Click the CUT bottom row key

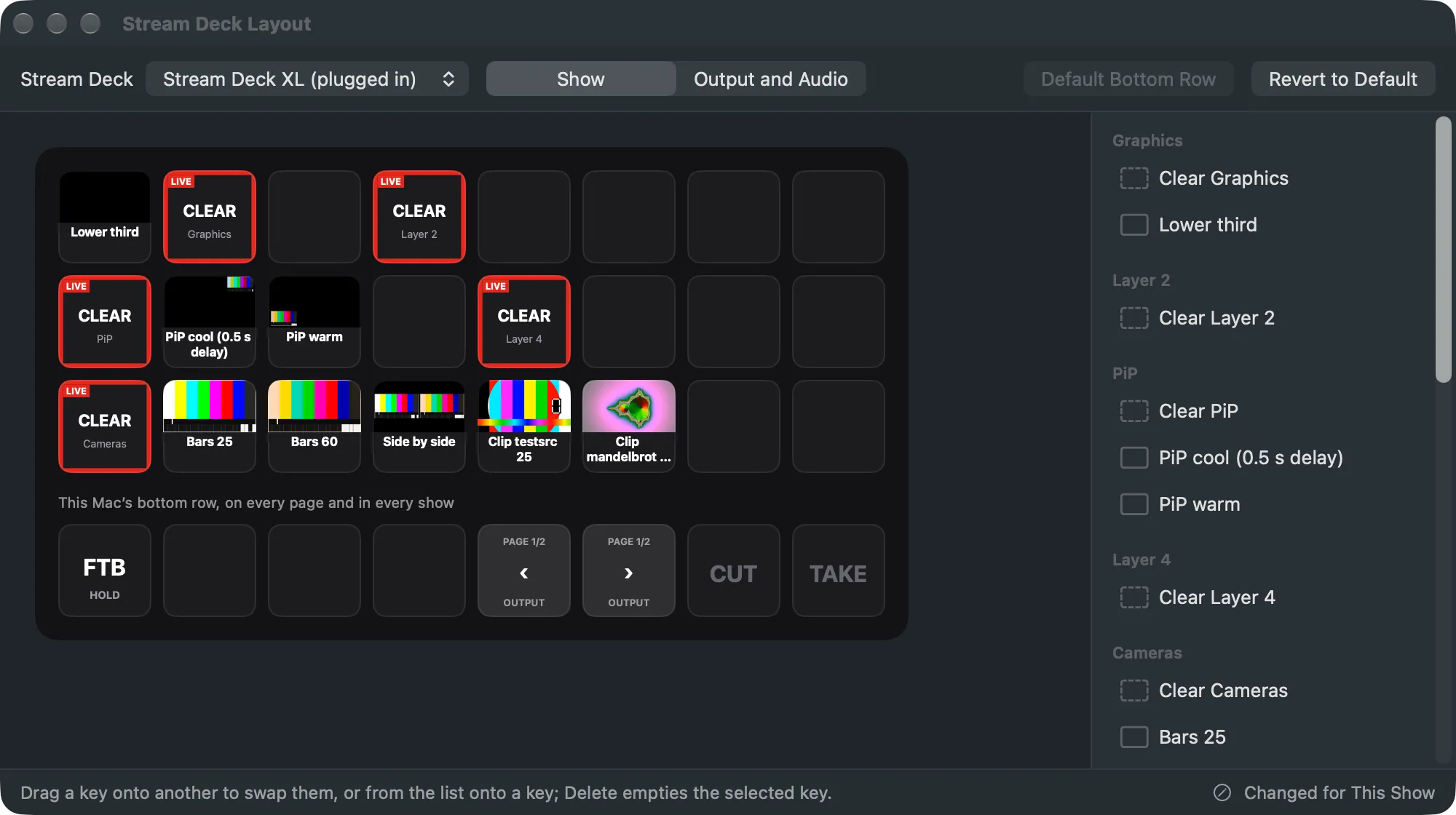click(734, 570)
